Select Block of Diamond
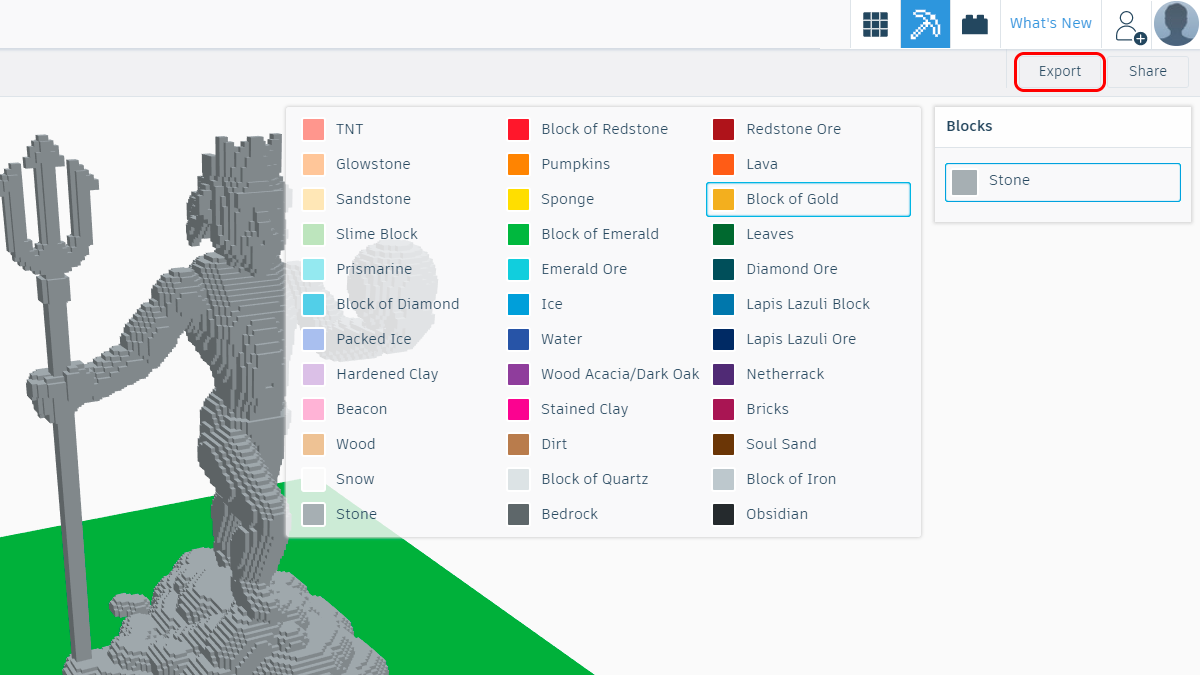1200x675 pixels. (398, 304)
